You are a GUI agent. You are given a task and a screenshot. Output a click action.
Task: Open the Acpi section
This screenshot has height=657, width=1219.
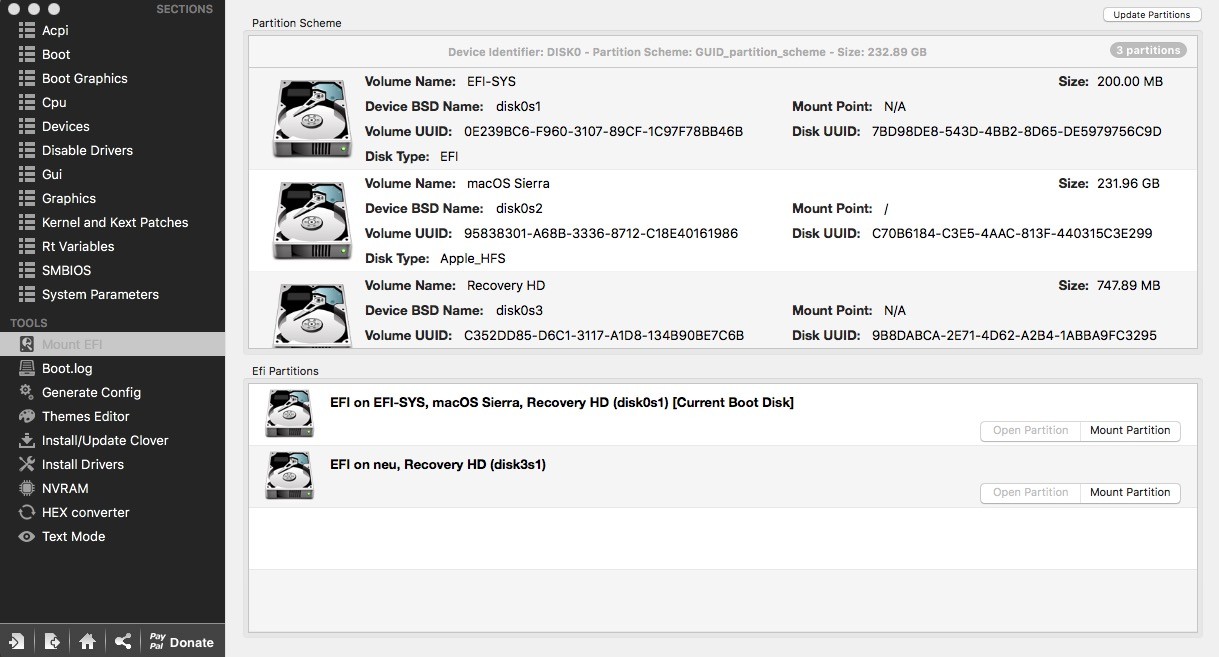pyautogui.click(x=112, y=30)
